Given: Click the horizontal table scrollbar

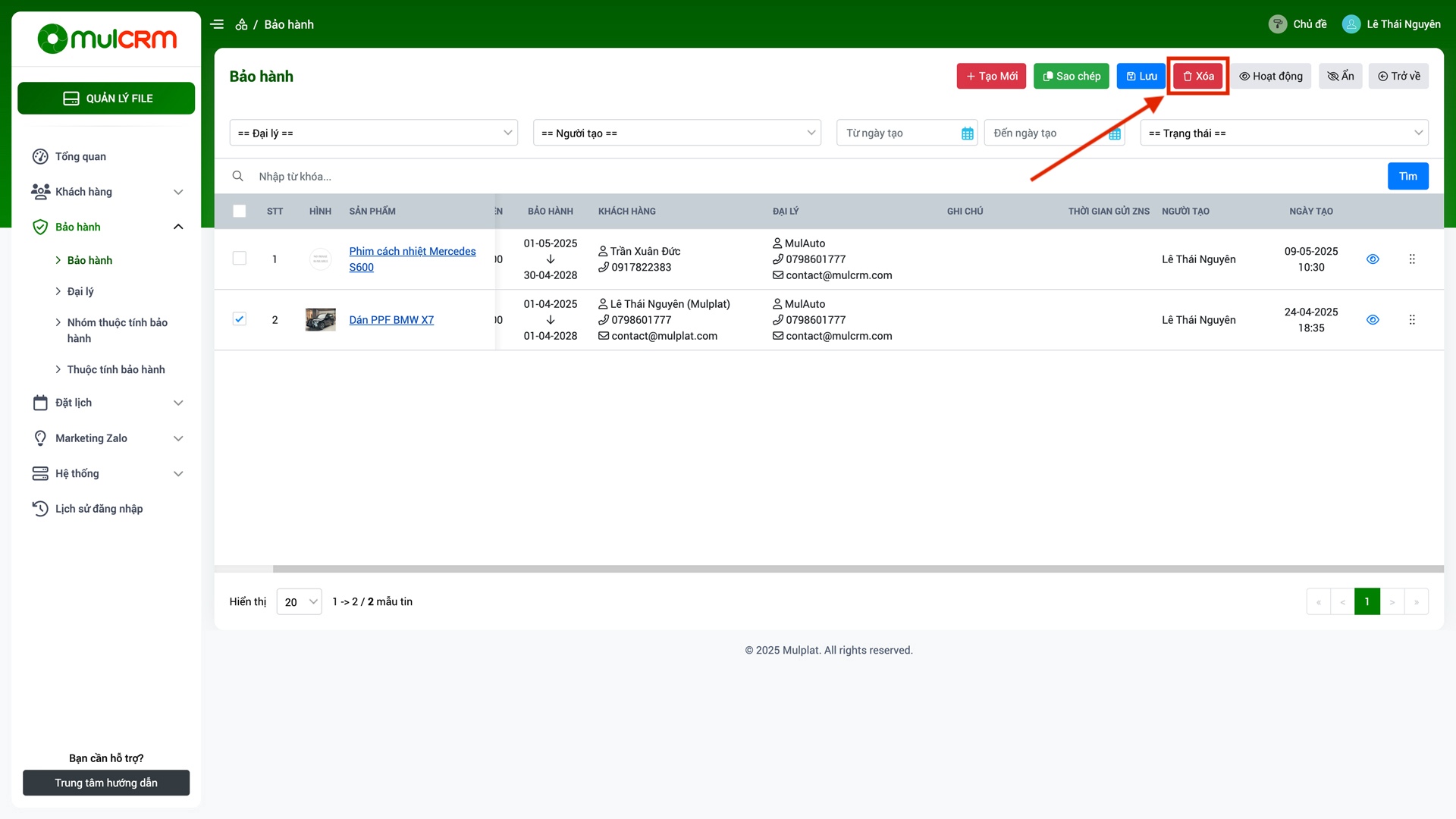Looking at the screenshot, I should point(857,569).
